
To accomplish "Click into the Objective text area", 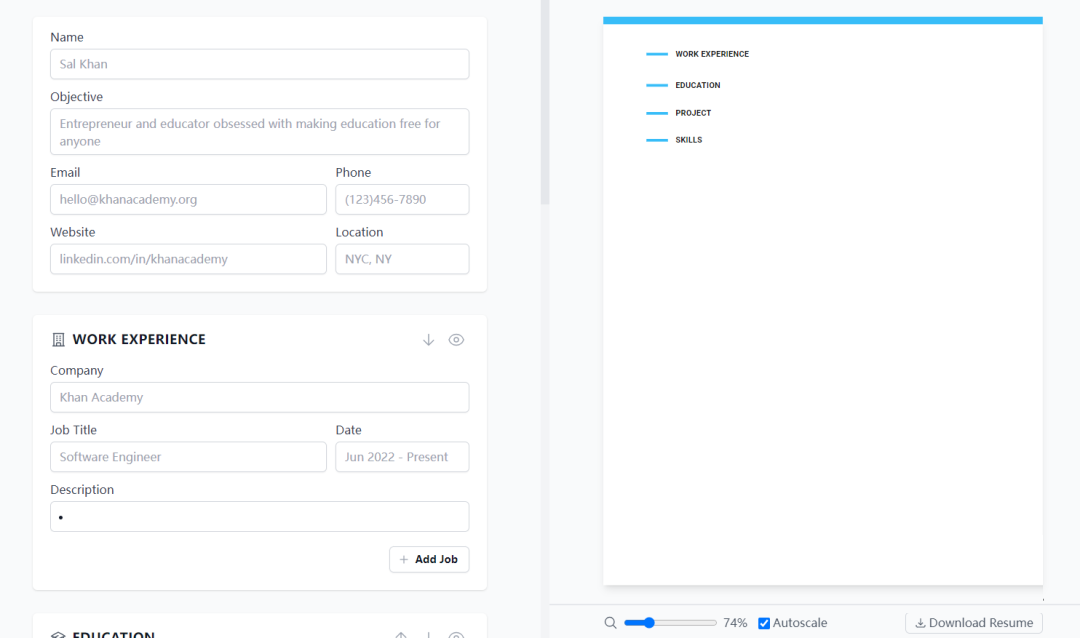I will (259, 132).
